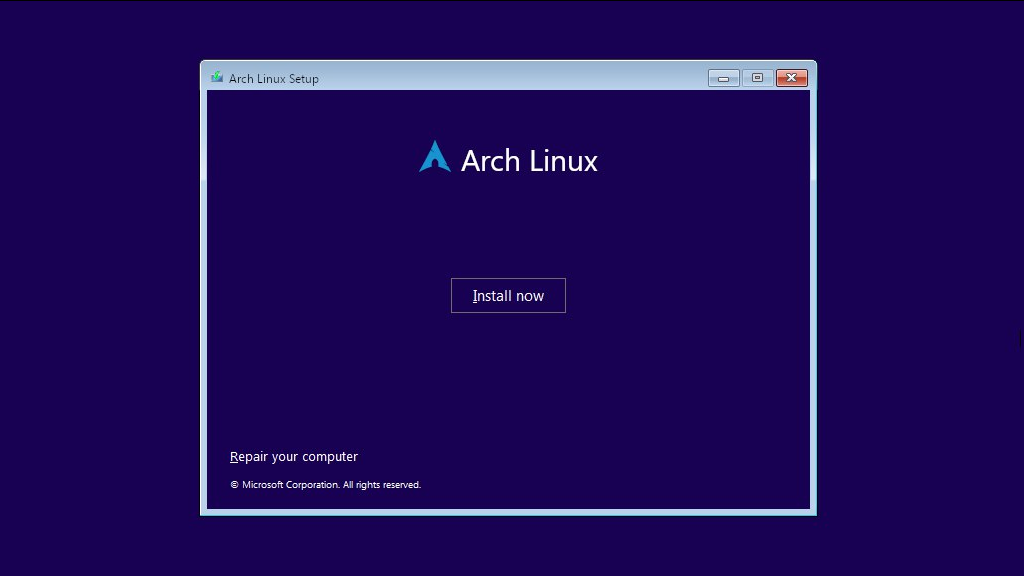Screen dimensions: 1024x576
Task: Click the Install now button
Action: 508,296
